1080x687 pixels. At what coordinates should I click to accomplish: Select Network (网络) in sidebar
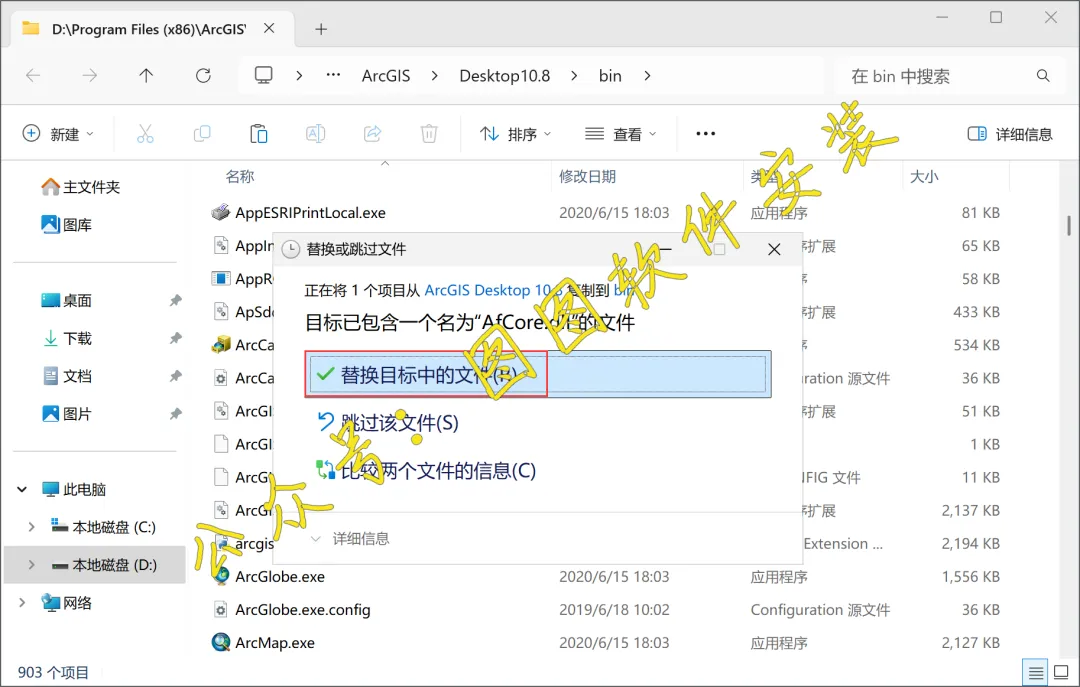pos(68,603)
